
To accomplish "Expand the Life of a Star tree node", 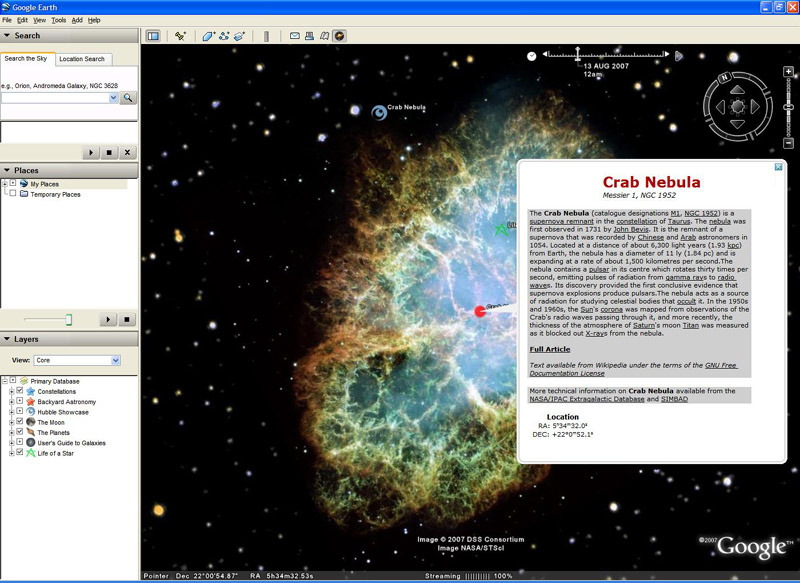I will tap(11, 453).
